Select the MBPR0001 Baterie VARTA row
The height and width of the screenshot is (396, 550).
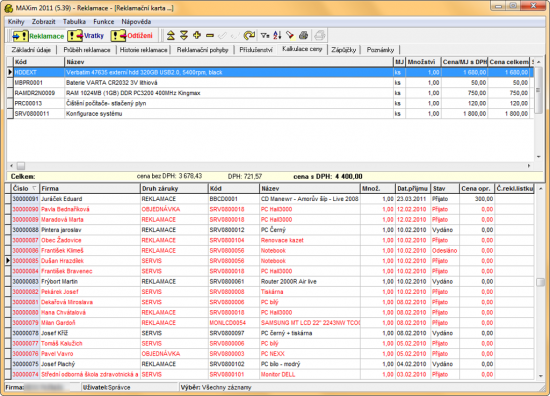[x=270, y=82]
